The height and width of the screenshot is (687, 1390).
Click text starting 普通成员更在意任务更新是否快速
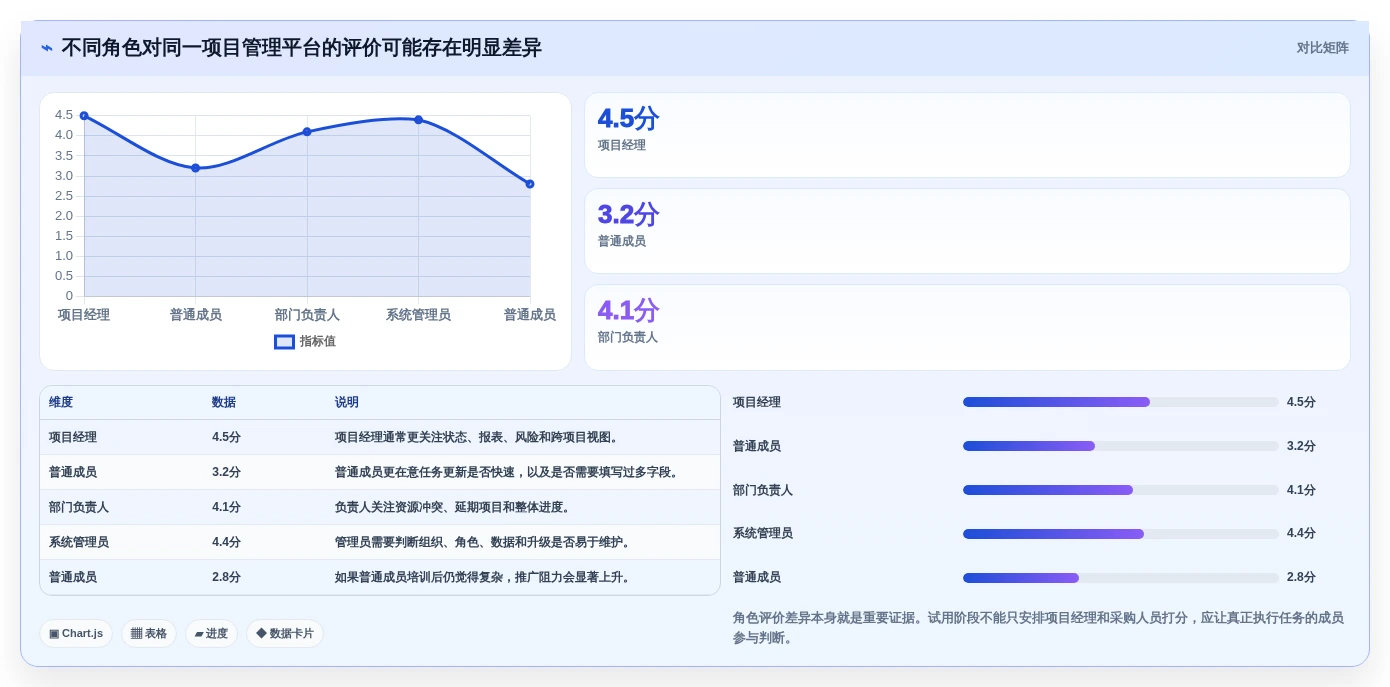tap(508, 473)
